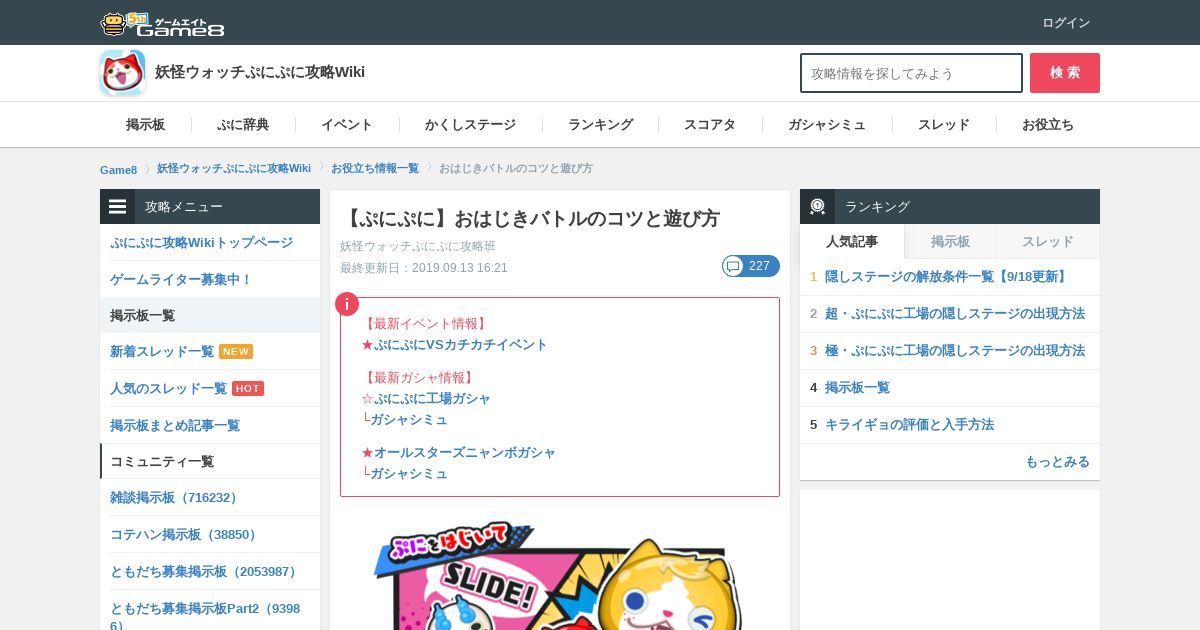Click the Game8 breadcrumb link

118,169
